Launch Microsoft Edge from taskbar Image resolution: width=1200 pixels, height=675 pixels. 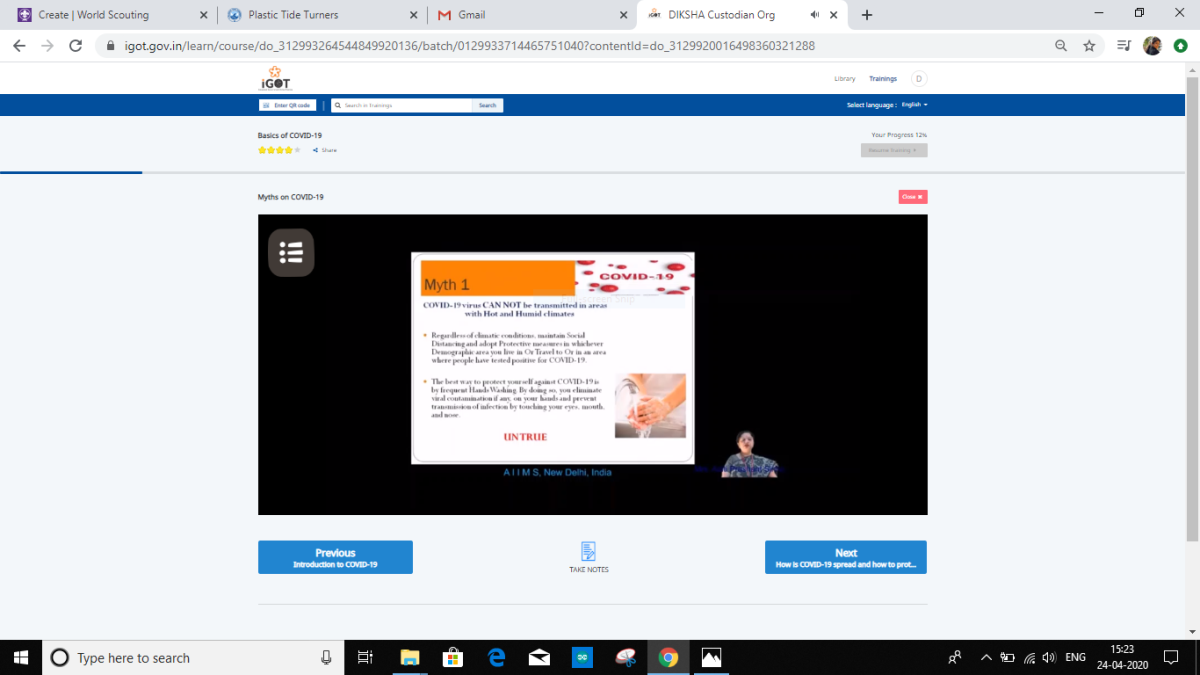(x=496, y=657)
